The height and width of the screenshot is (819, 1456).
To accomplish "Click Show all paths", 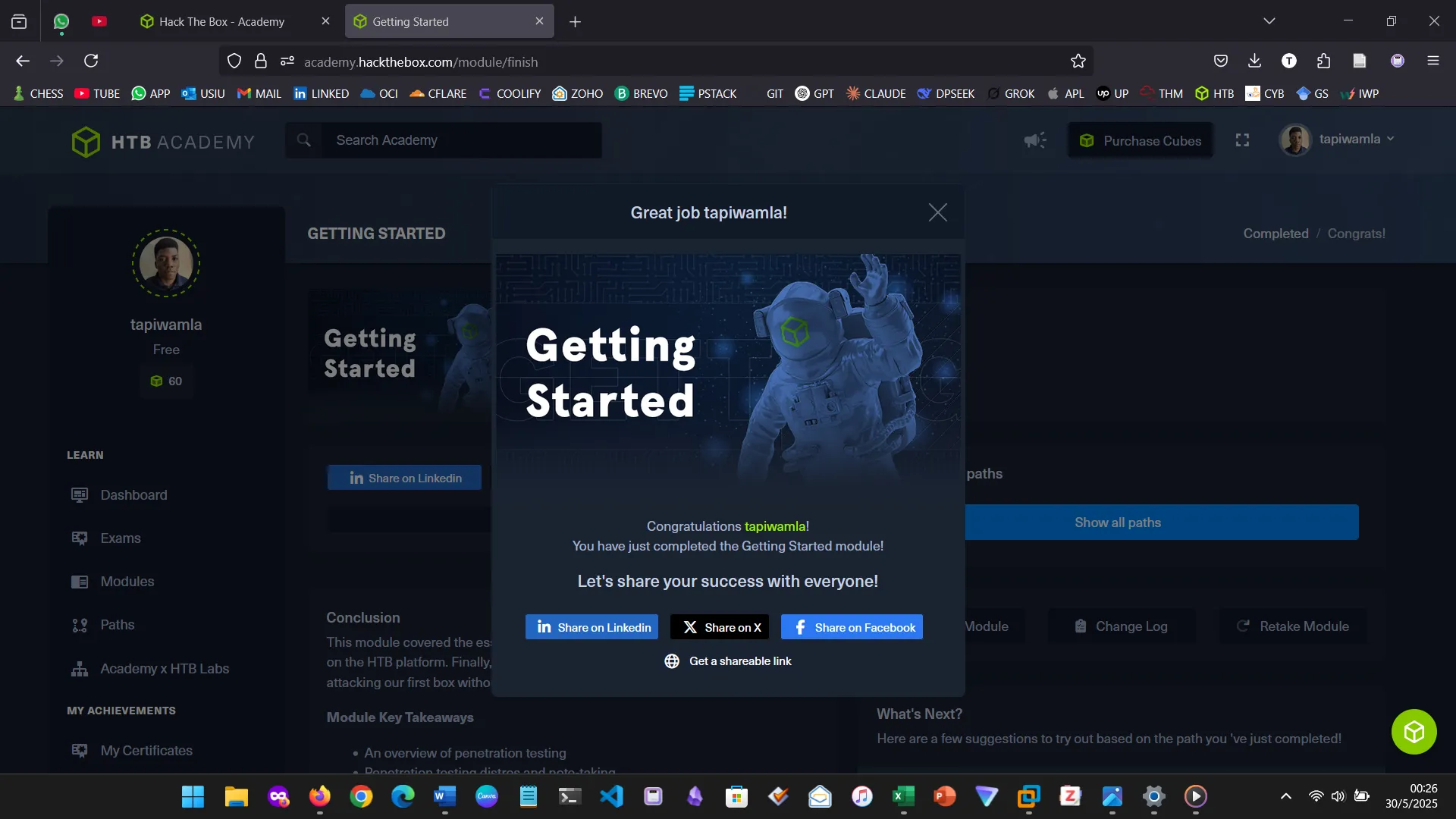I will 1117,522.
